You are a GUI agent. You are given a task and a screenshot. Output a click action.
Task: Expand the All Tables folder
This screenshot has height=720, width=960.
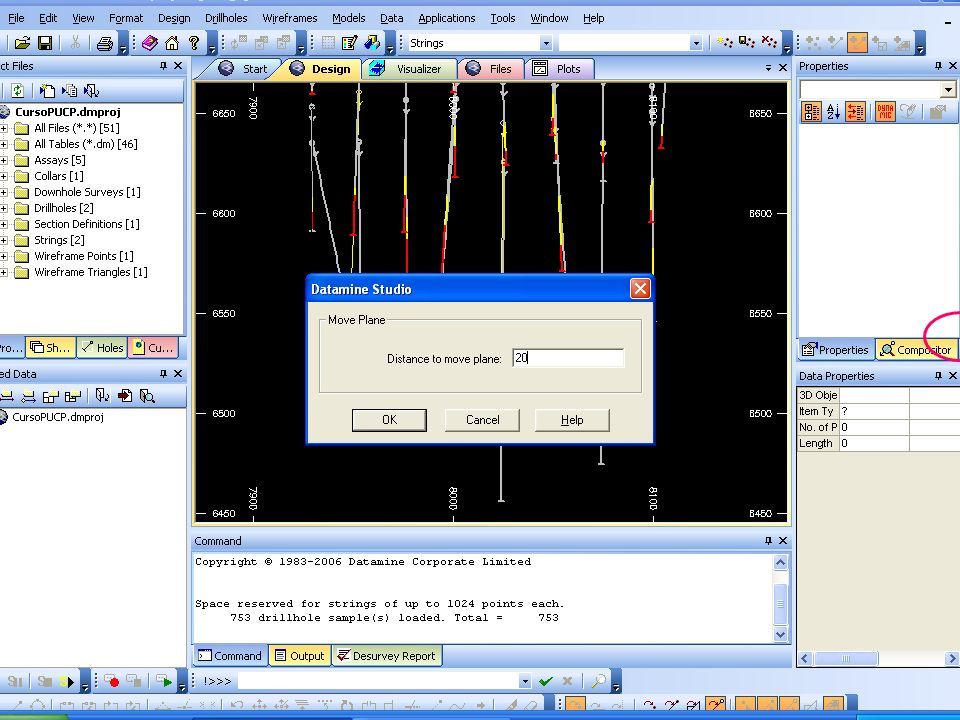click(3, 144)
